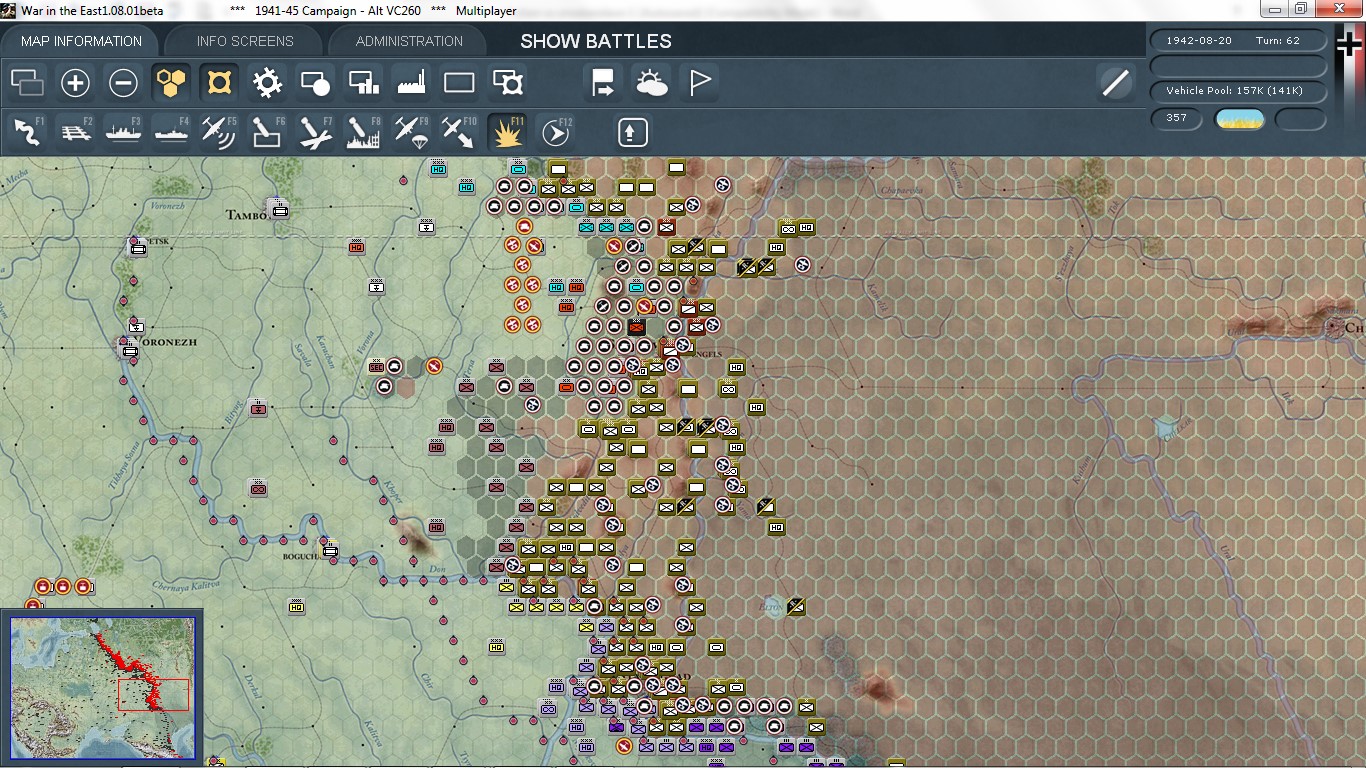1366x768 pixels.
Task: Click the red viewport box on the minimap
Action: coord(153,695)
